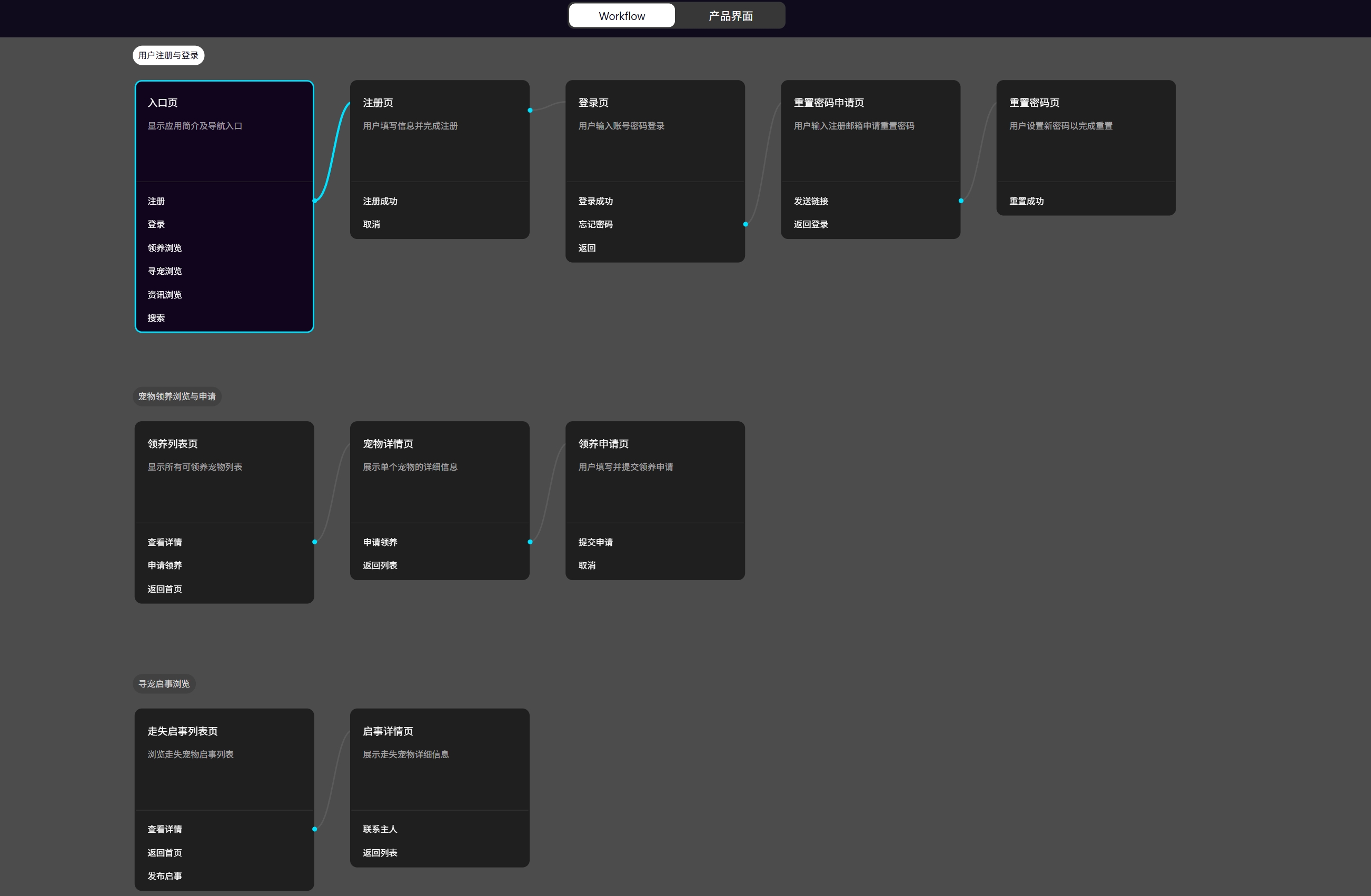Click connector dot at 注册页 top-right corner
Viewport: 1371px width, 896px height.
pos(530,110)
